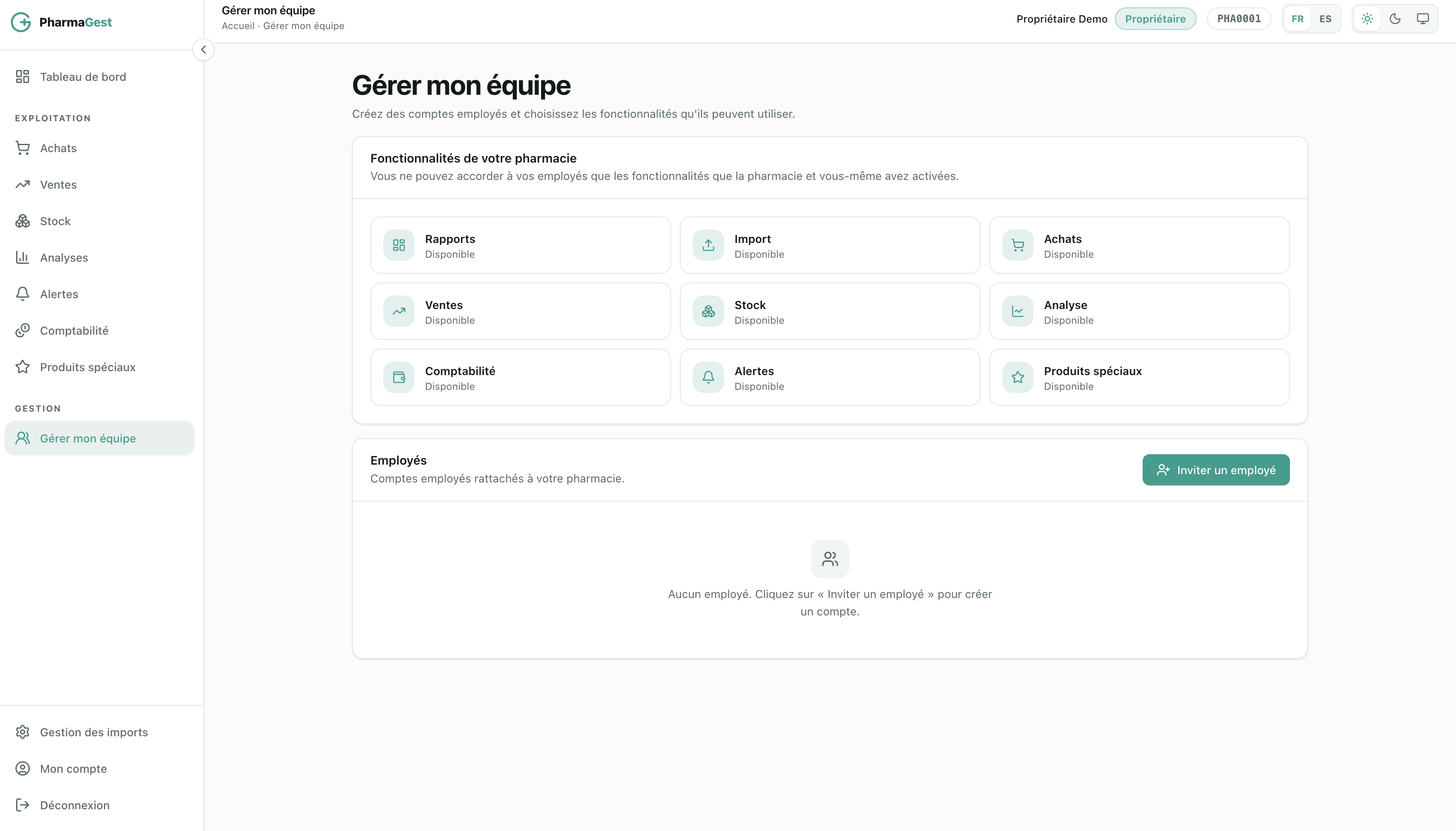Click the Analyses bar chart icon in sidebar
This screenshot has height=831, width=1456.
(x=22, y=257)
